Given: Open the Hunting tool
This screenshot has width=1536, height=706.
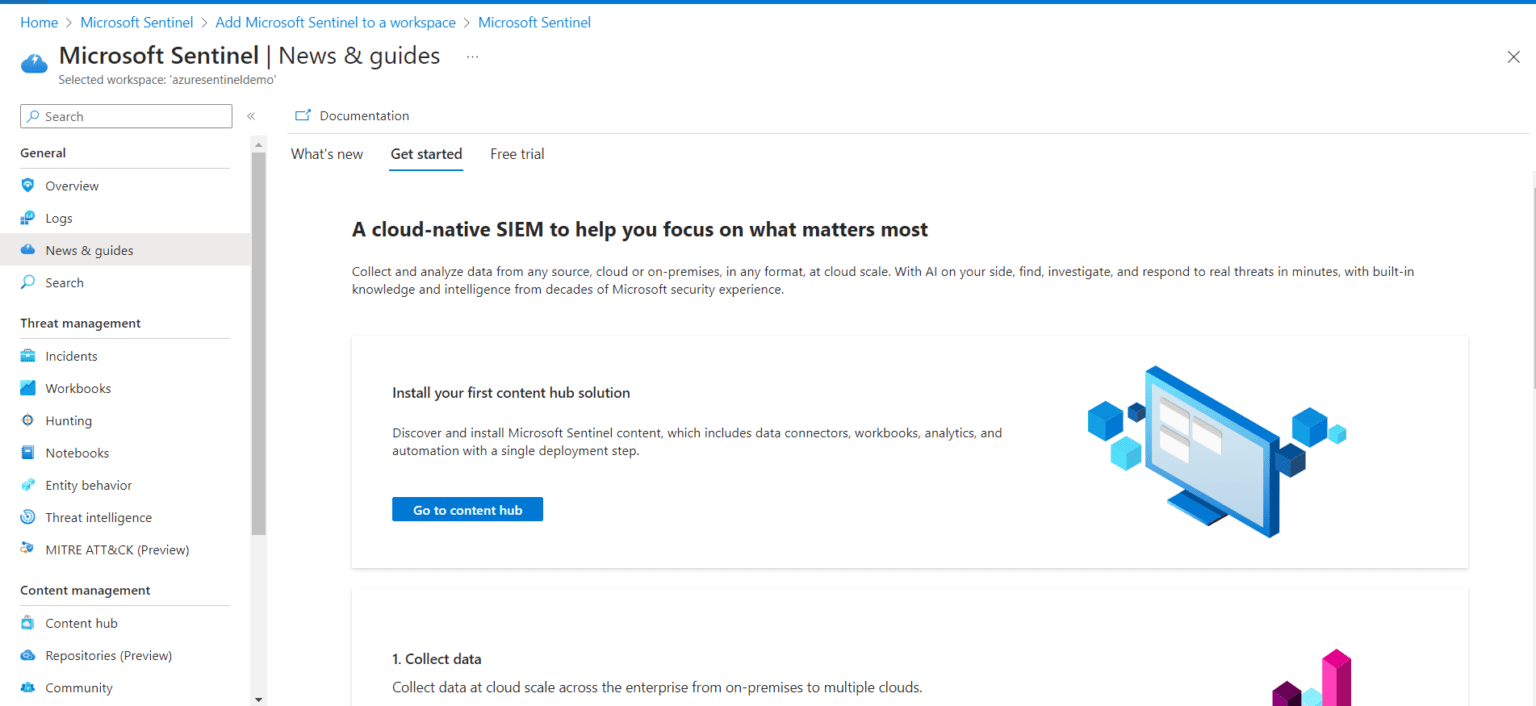Looking at the screenshot, I should (x=68, y=420).
